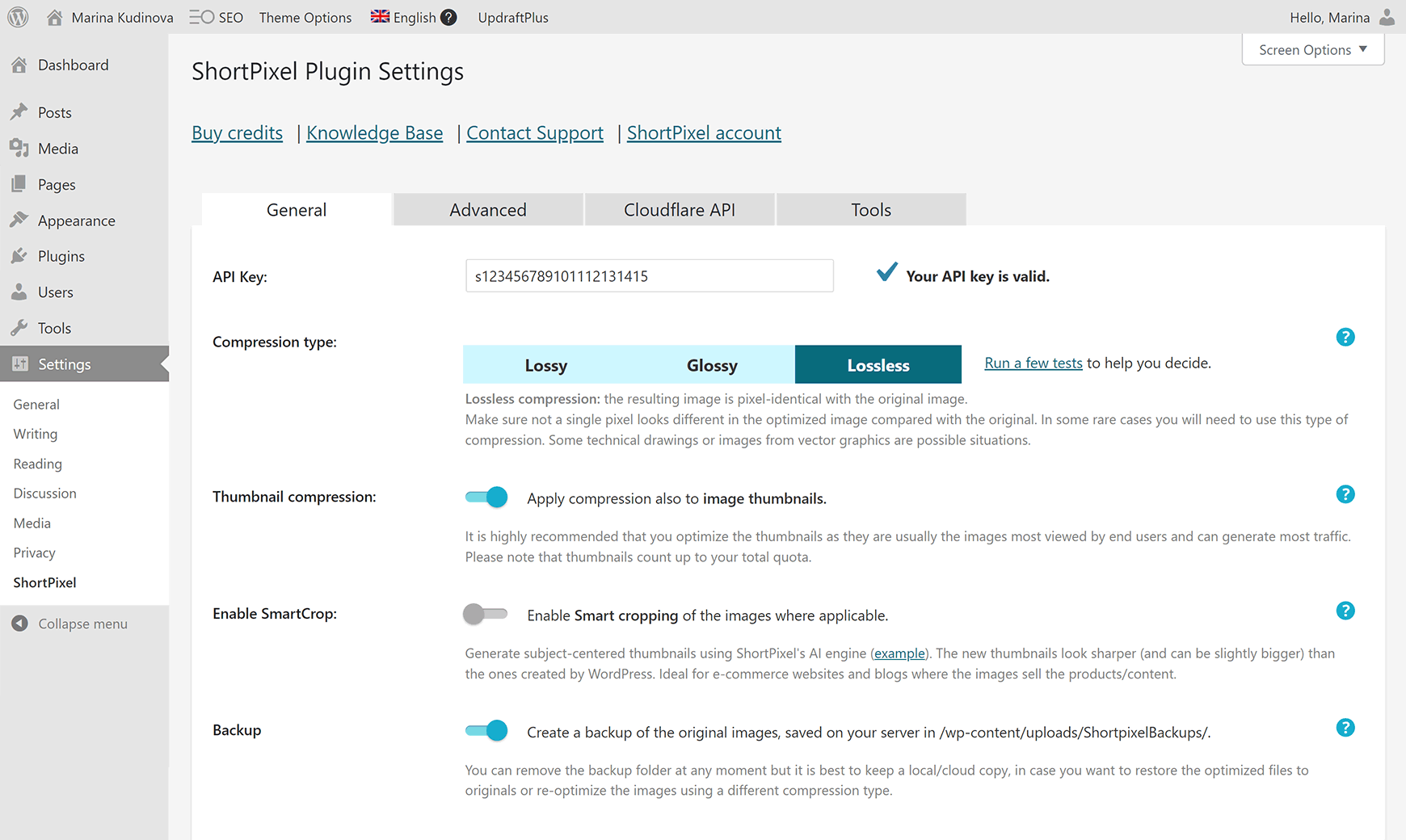The height and width of the screenshot is (840, 1406).
Task: Click the API key valid checkmark icon
Action: [886, 272]
